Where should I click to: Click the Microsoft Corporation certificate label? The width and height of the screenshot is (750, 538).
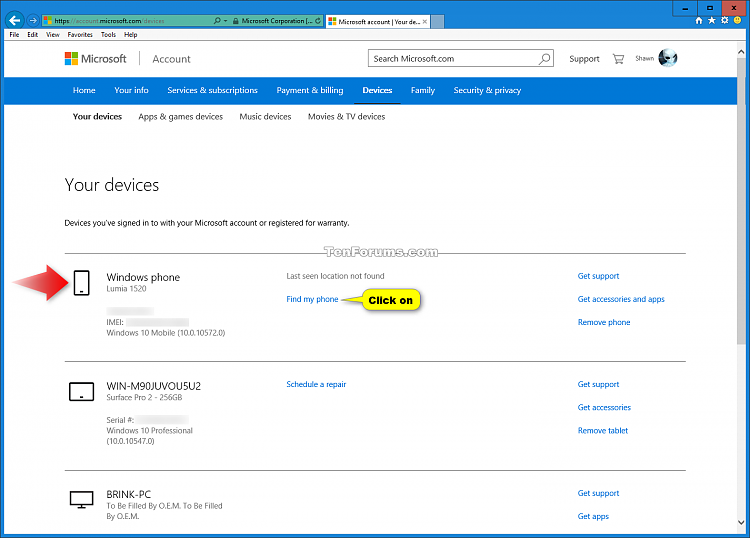[277, 21]
